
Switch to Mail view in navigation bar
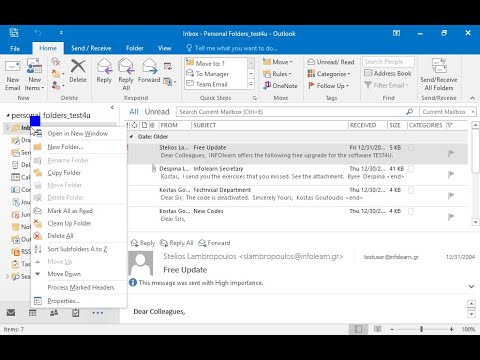tap(11, 313)
